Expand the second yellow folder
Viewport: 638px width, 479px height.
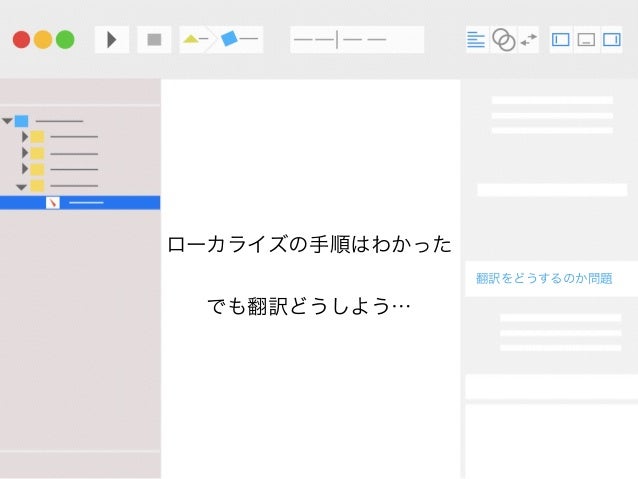click(x=25, y=153)
